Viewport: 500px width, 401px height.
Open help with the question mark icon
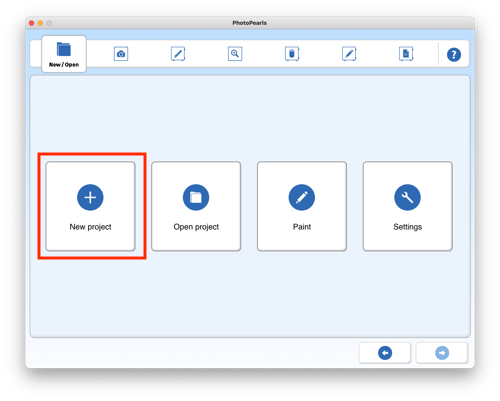pos(454,55)
